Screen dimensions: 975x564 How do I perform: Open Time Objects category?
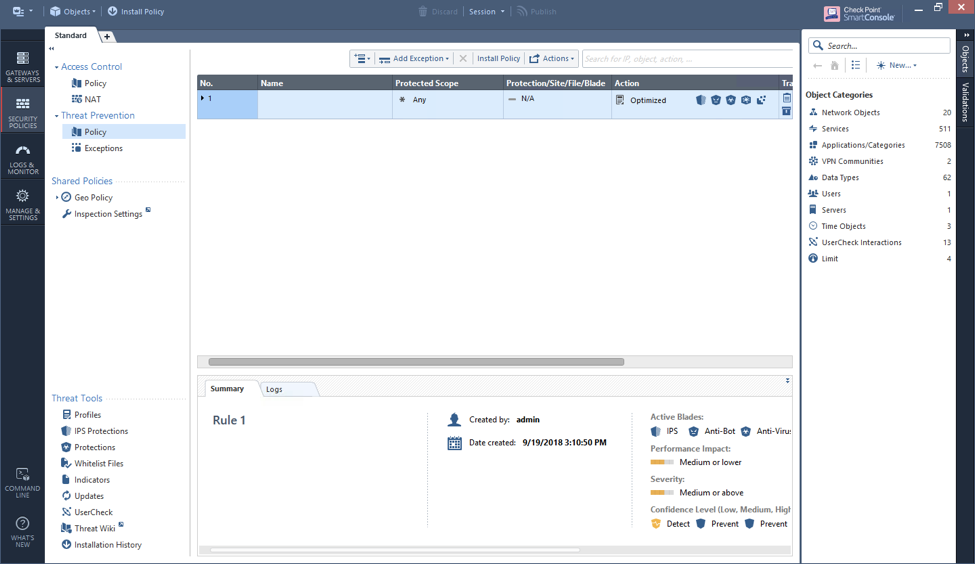[879, 226]
